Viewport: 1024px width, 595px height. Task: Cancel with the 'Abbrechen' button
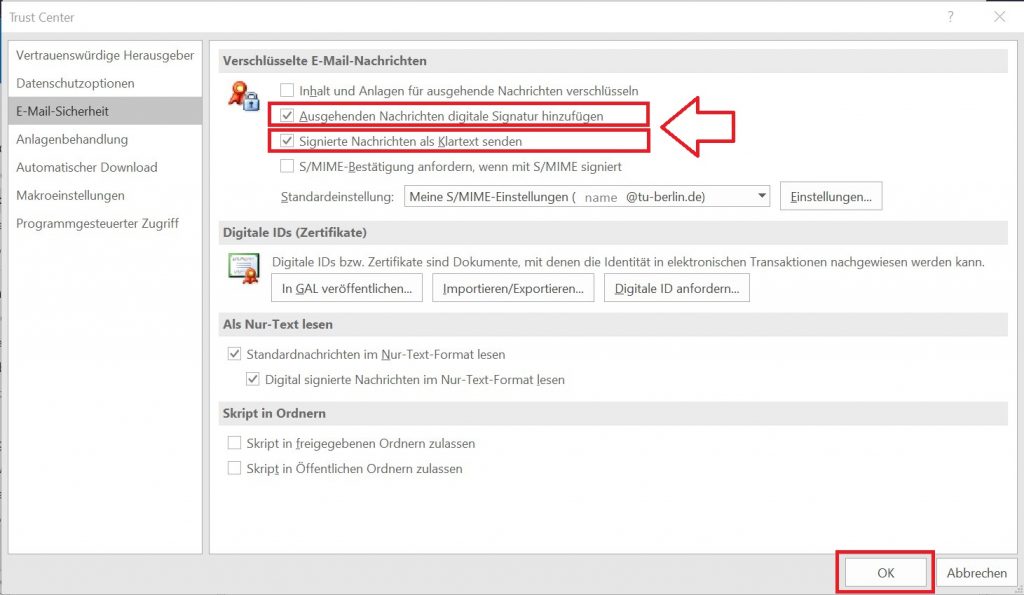tap(976, 573)
